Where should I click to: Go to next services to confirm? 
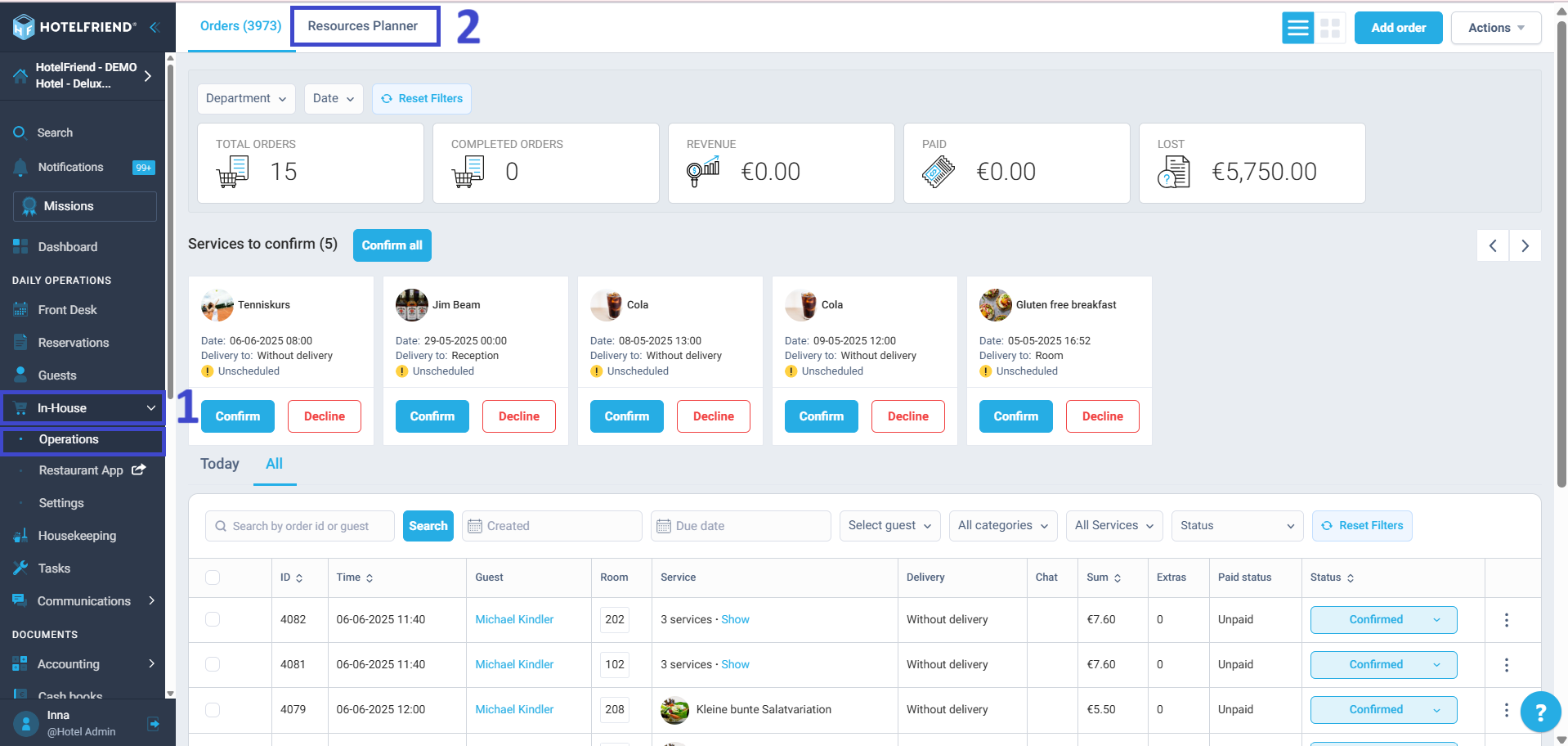coord(1525,245)
